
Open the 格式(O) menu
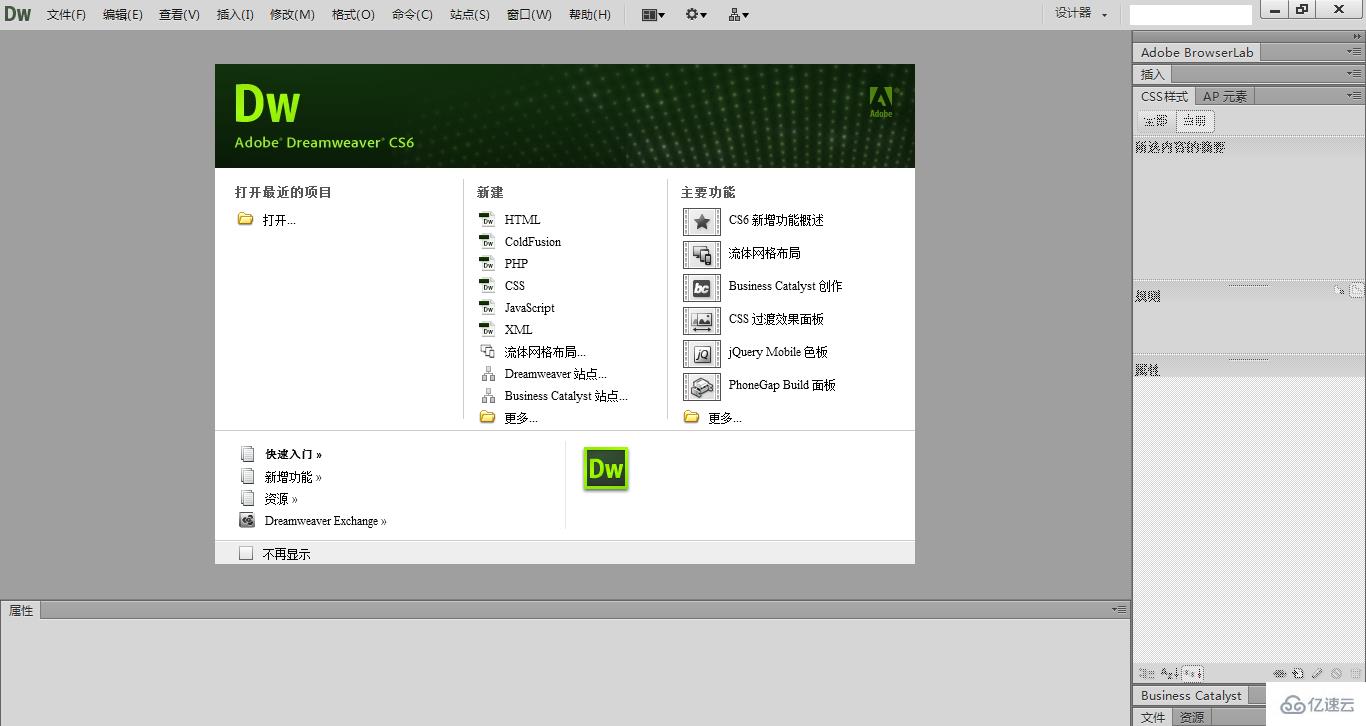pos(353,14)
